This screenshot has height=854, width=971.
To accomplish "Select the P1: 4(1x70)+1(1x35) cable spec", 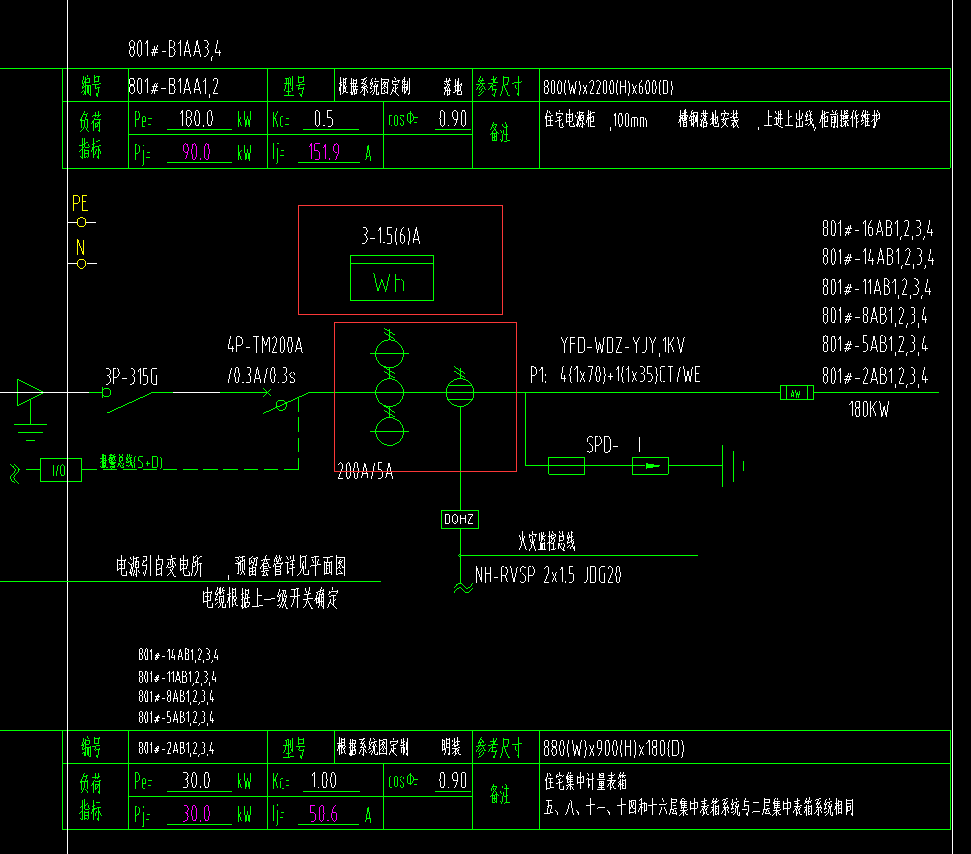I will pos(615,375).
